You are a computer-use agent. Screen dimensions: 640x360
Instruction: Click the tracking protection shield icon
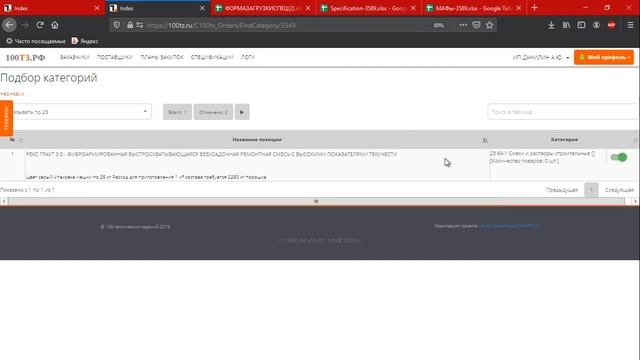[117, 25]
